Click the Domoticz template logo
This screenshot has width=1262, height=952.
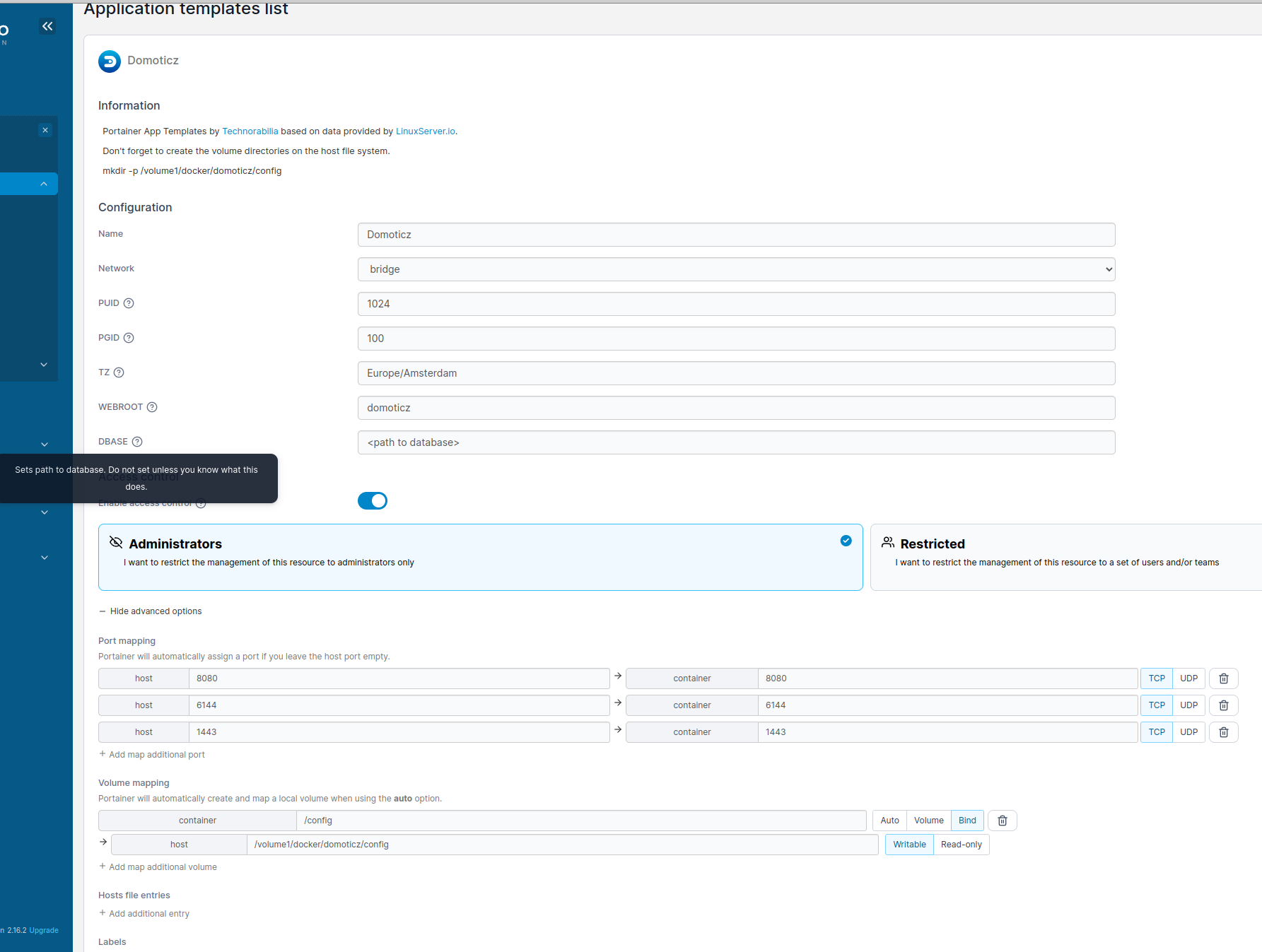(x=110, y=61)
